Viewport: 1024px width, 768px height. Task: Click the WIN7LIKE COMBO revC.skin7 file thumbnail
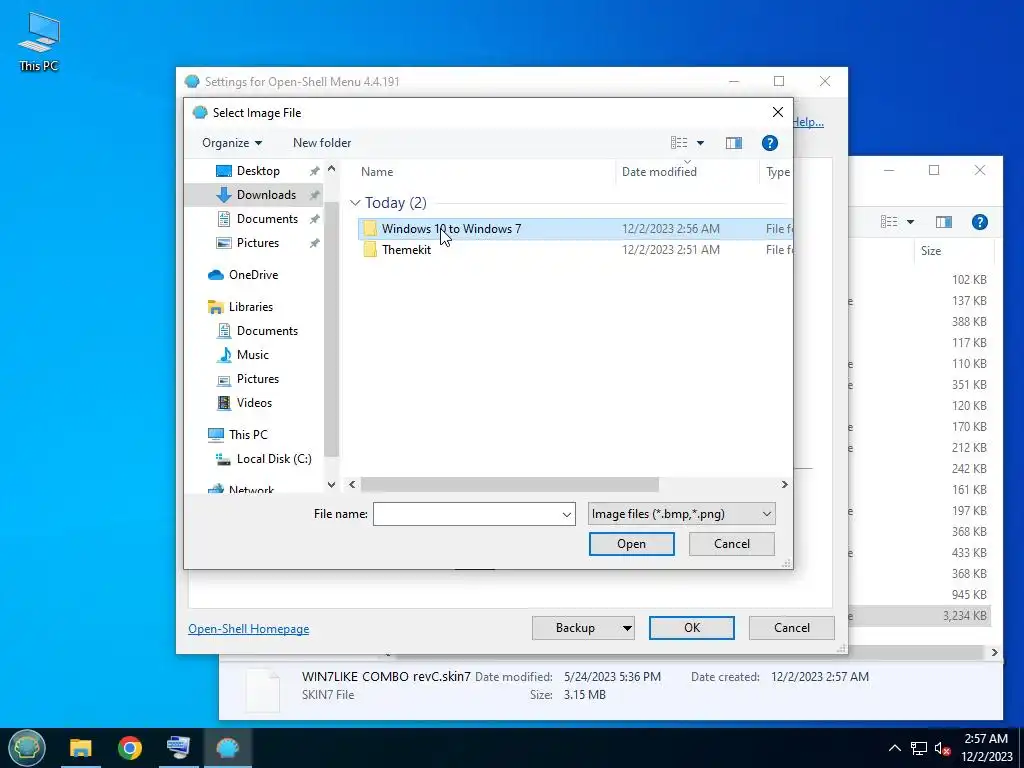[x=263, y=689]
